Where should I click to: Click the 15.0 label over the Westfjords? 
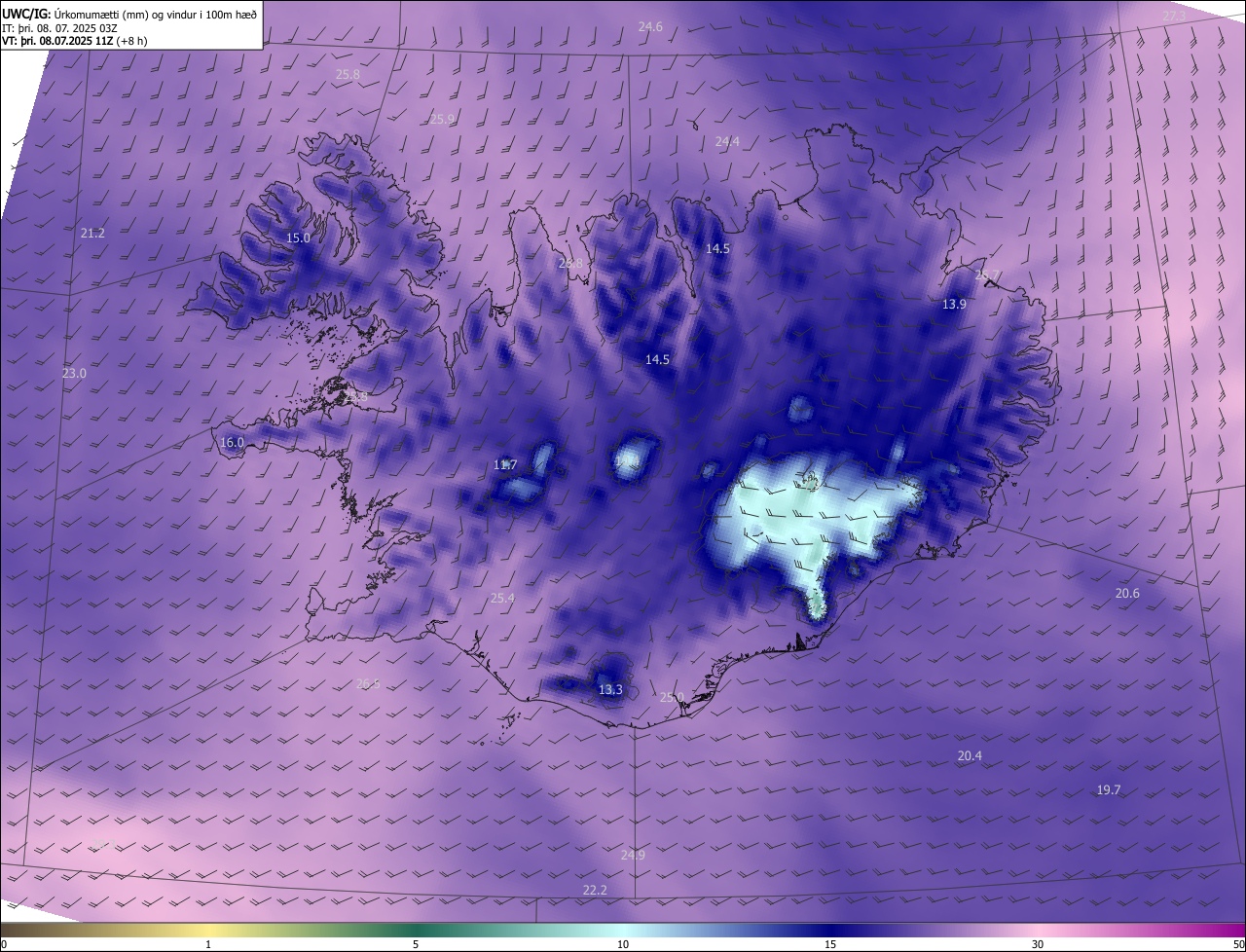[x=298, y=238]
